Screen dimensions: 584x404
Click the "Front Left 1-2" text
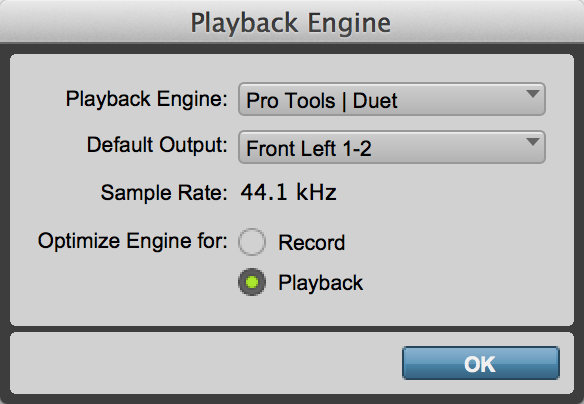(x=309, y=149)
